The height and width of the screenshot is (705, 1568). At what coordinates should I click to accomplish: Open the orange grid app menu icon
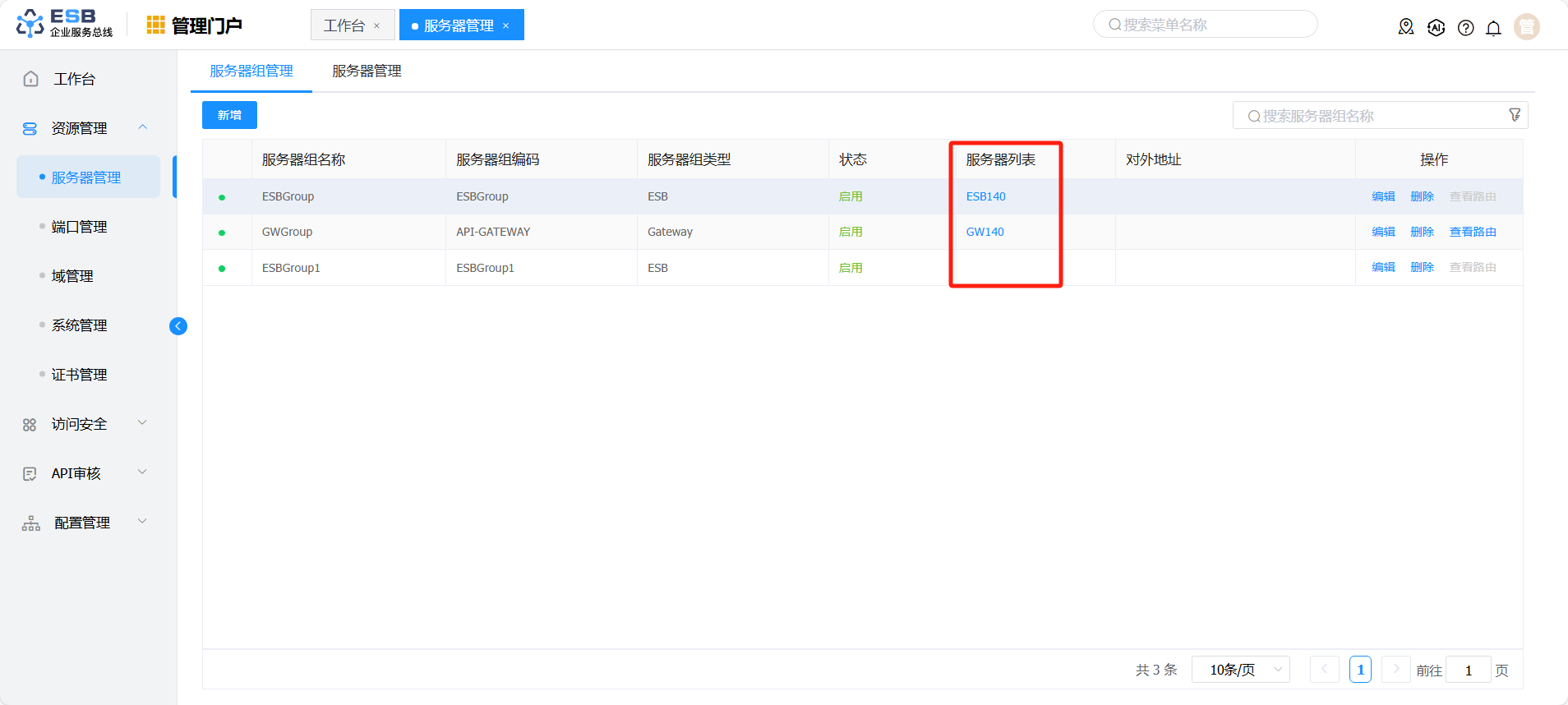(155, 25)
